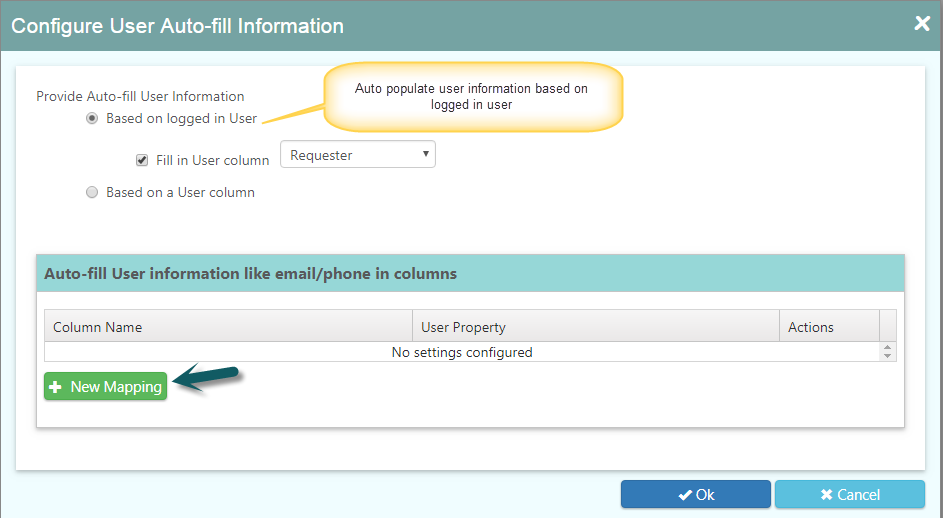Click the No settings configured row
This screenshot has width=943, height=518.
click(x=462, y=352)
